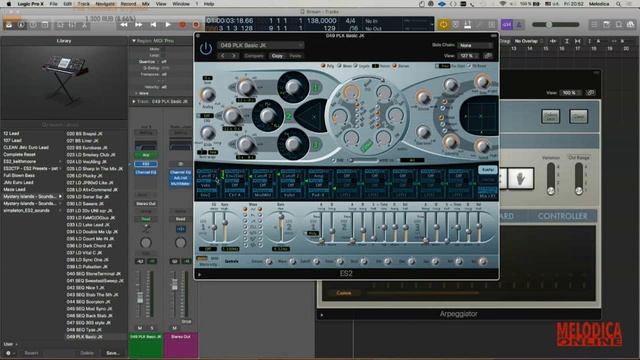
Task: Click the ES2 instrument slot button
Action: (146, 164)
